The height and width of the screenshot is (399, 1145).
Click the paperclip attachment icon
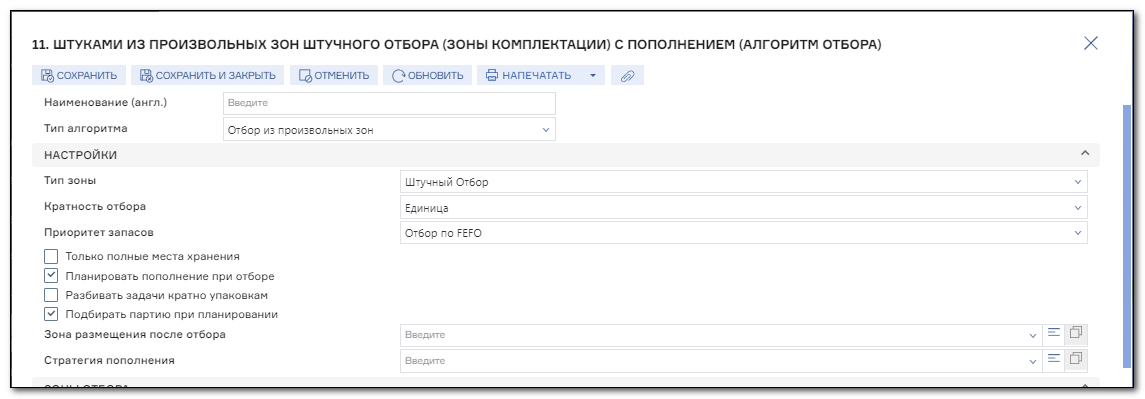(627, 75)
